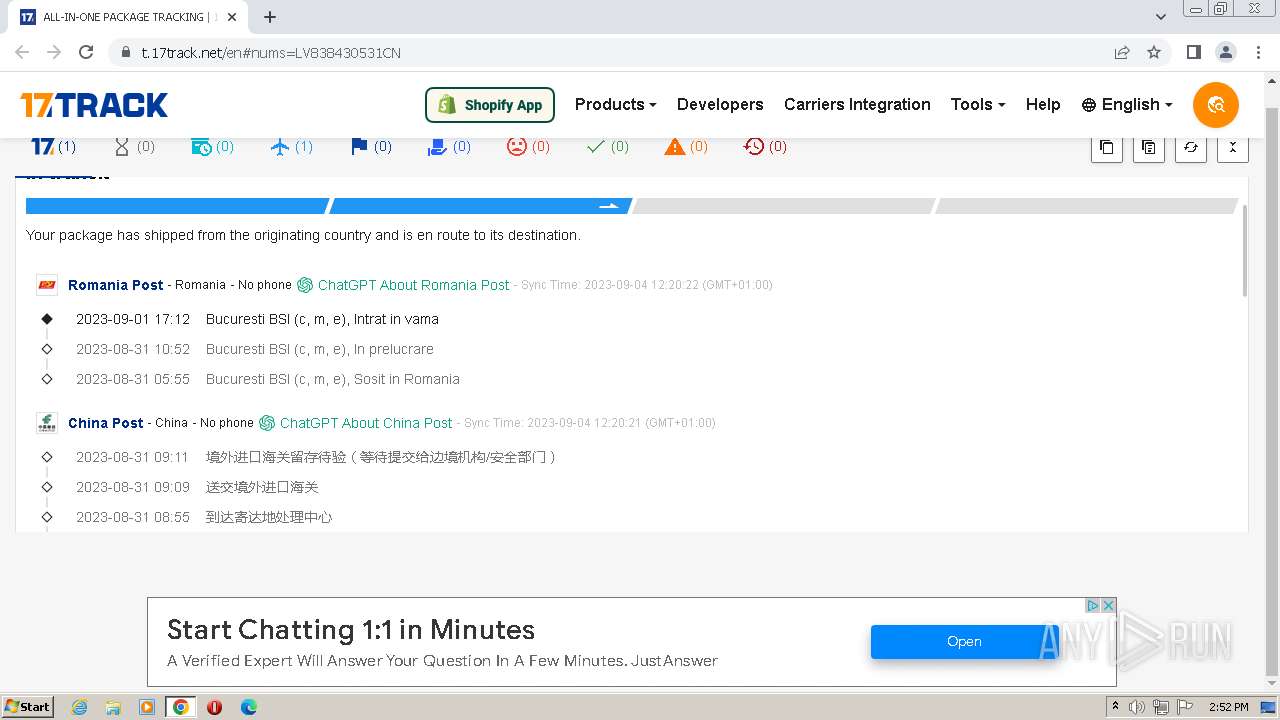Launch Internet Explorer from the taskbar
This screenshot has height=720, width=1280.
tap(79, 707)
